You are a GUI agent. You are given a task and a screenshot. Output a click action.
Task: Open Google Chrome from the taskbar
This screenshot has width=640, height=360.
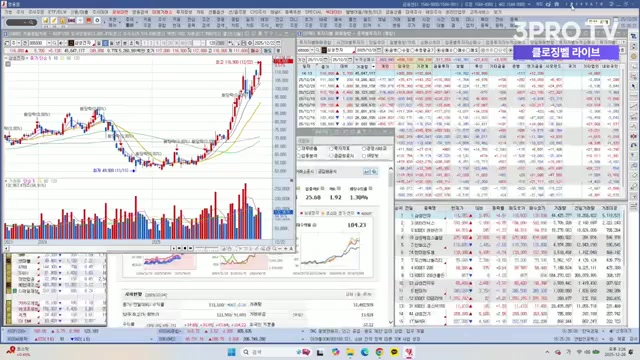point(379,352)
